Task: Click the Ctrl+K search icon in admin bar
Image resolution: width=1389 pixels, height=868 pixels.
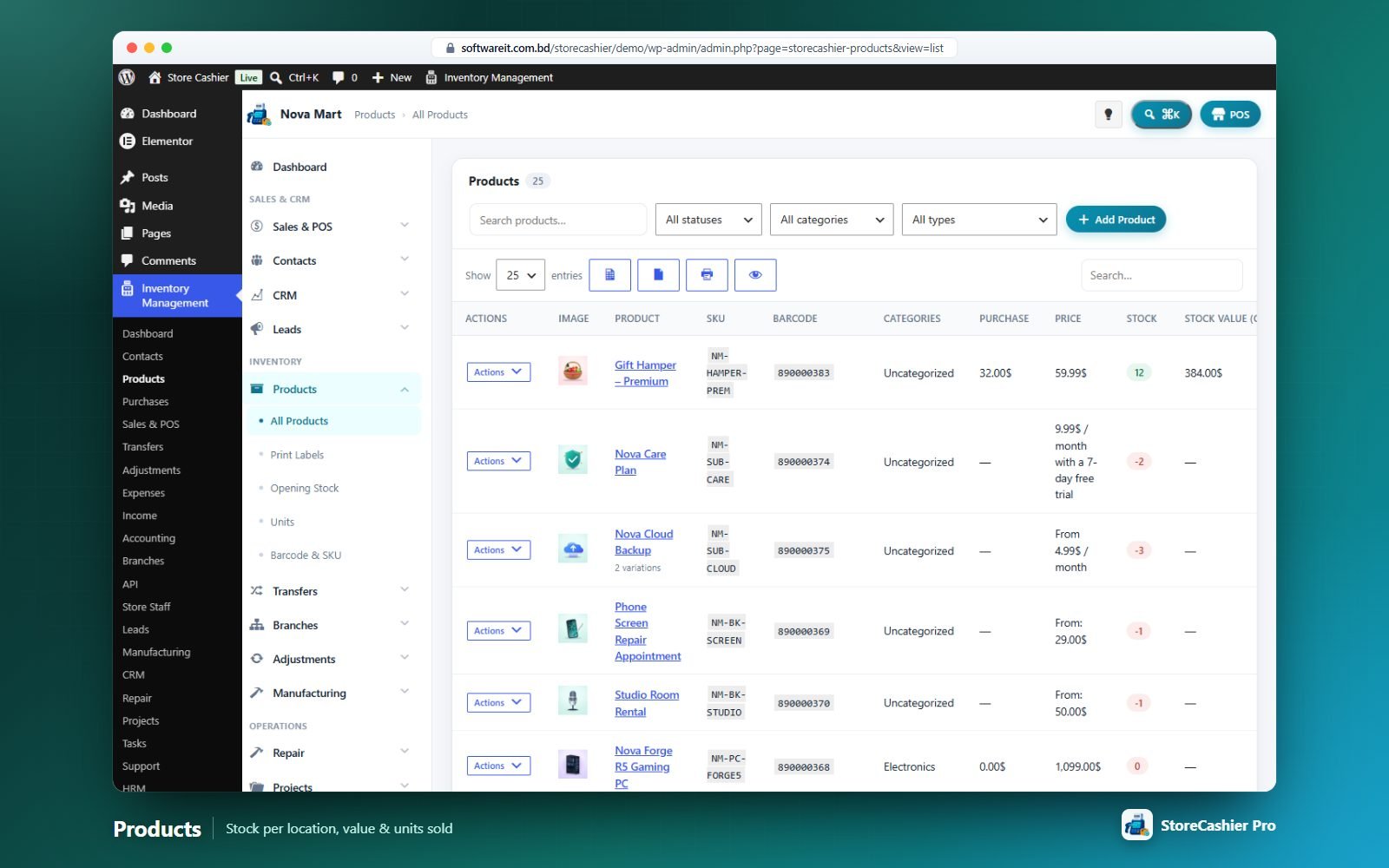Action: coord(276,77)
